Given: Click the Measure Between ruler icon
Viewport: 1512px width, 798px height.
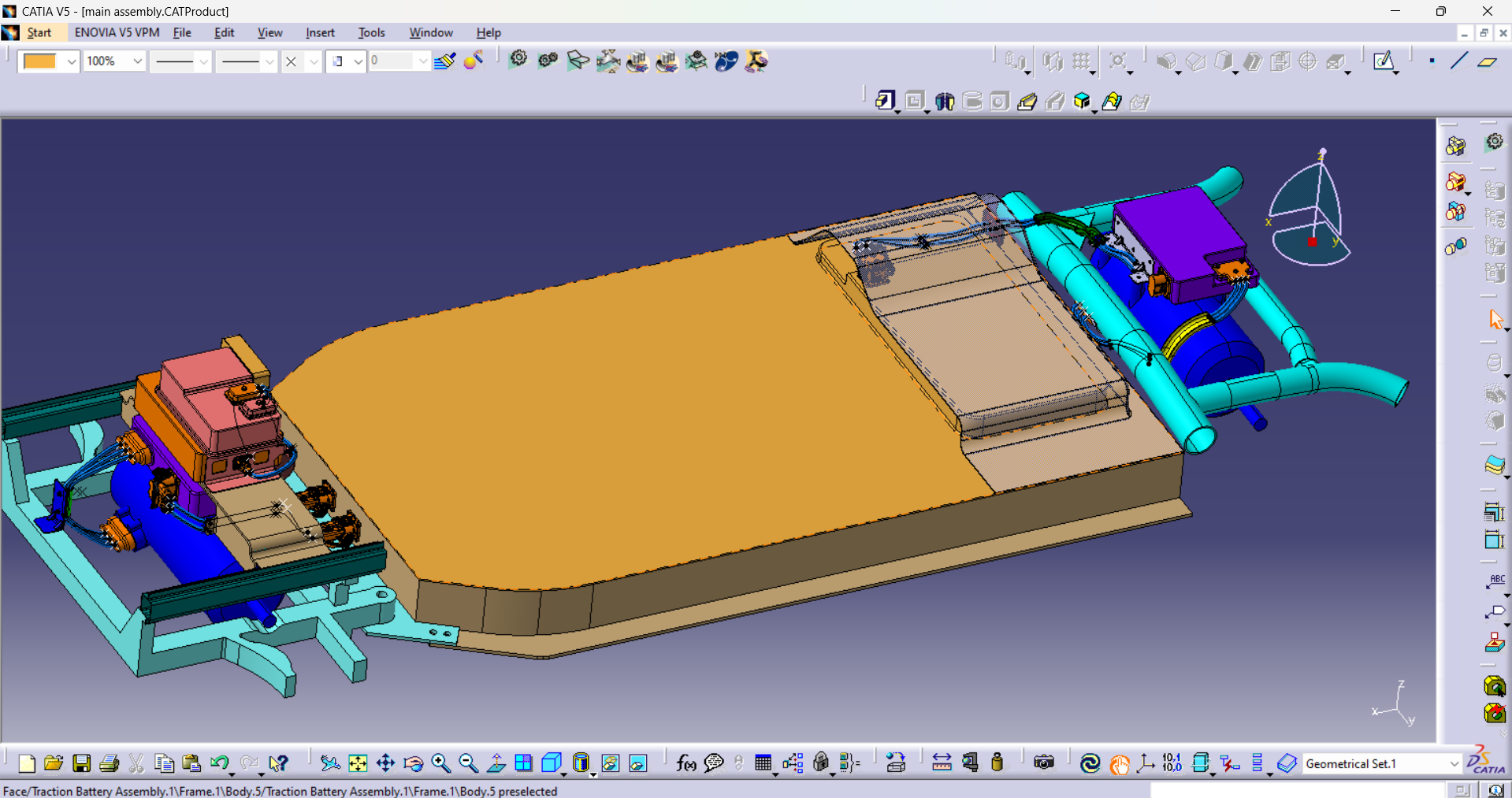Looking at the screenshot, I should 942,763.
